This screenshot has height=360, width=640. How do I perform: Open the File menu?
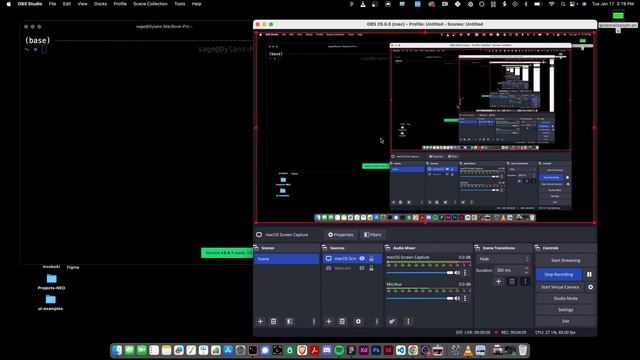coord(52,4)
